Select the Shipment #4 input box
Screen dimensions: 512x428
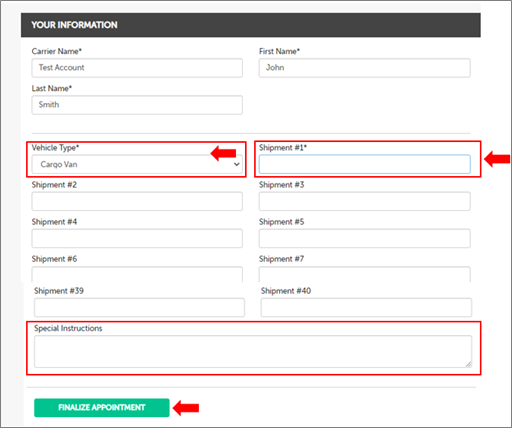point(137,238)
